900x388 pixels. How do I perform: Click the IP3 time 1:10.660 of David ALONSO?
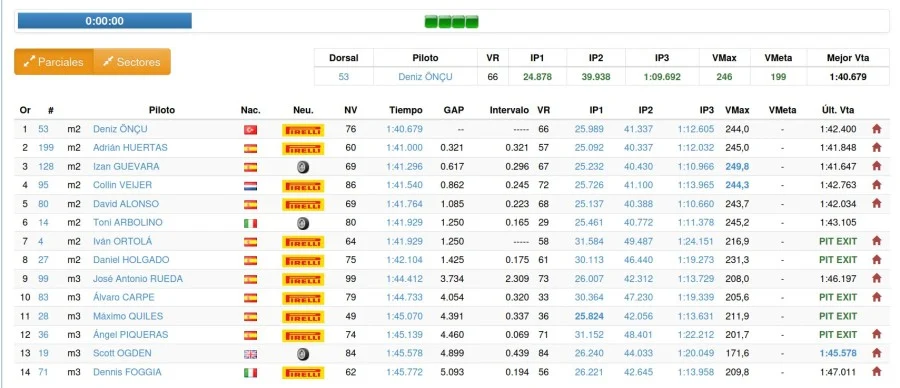[x=696, y=204]
